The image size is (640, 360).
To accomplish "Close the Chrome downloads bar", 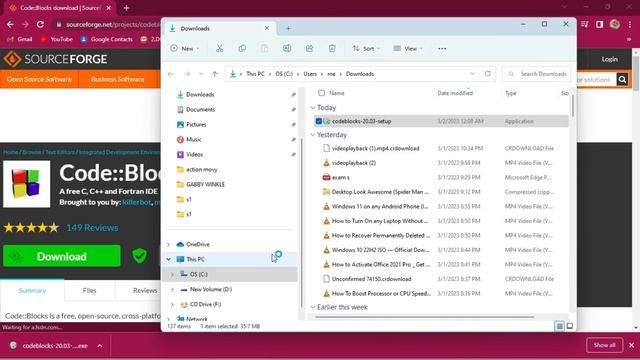I will (x=631, y=345).
